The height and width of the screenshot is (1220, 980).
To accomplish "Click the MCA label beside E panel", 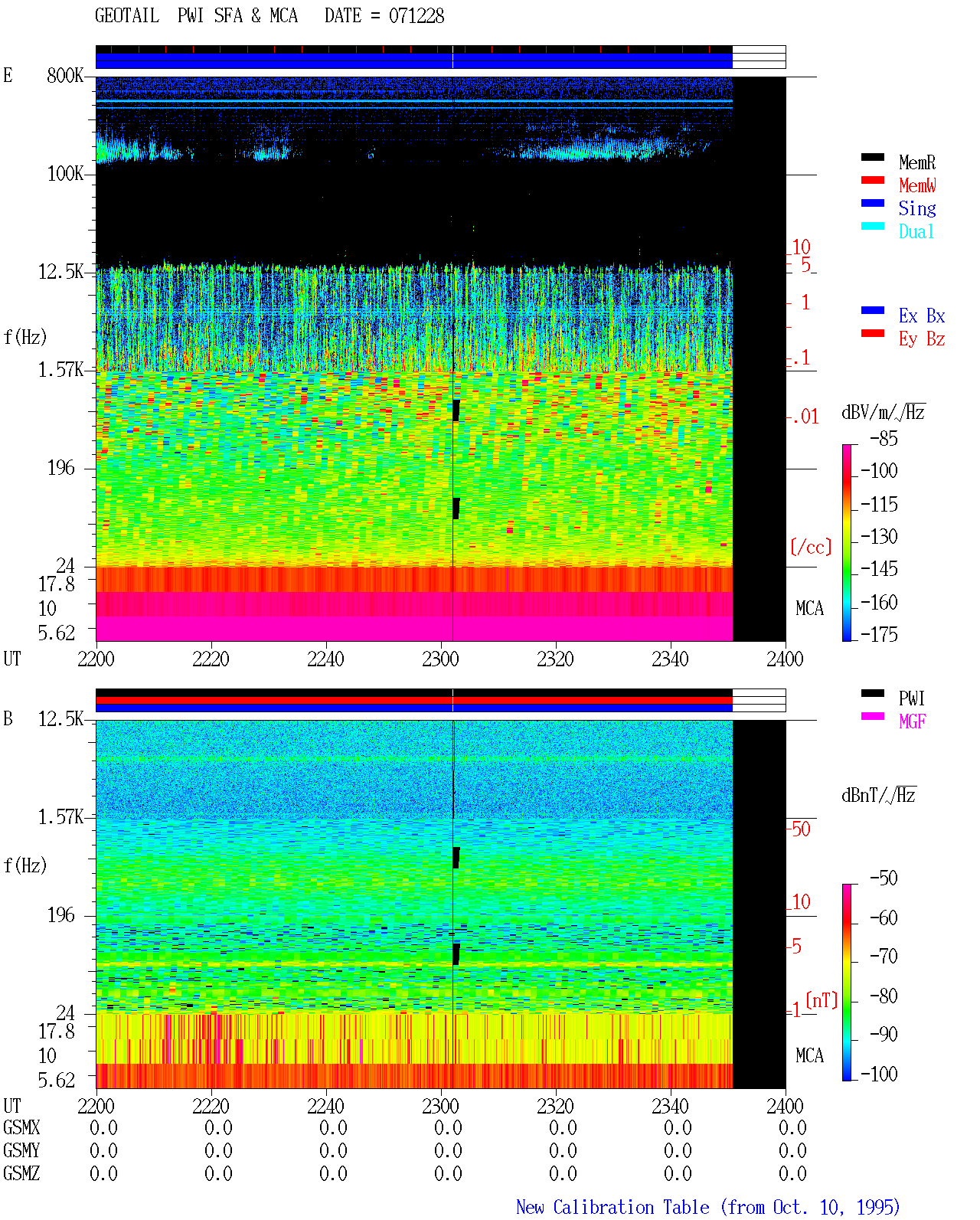I will coord(809,609).
